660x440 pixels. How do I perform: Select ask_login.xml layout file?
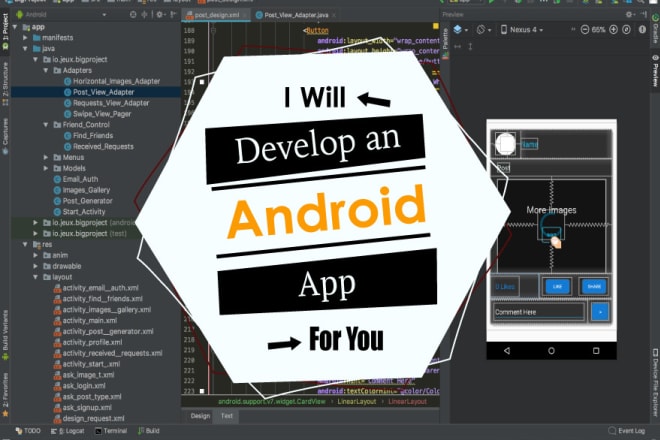(x=80, y=386)
